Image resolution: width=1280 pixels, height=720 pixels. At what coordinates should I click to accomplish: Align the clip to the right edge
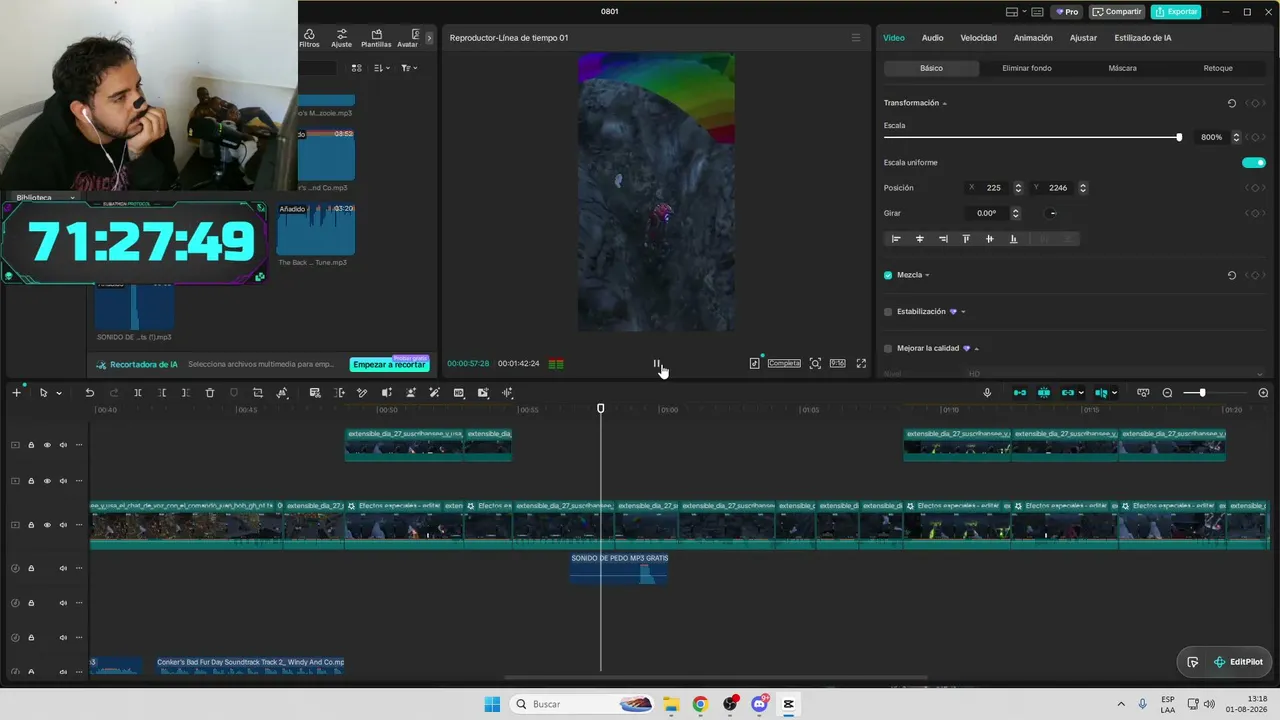tap(943, 239)
